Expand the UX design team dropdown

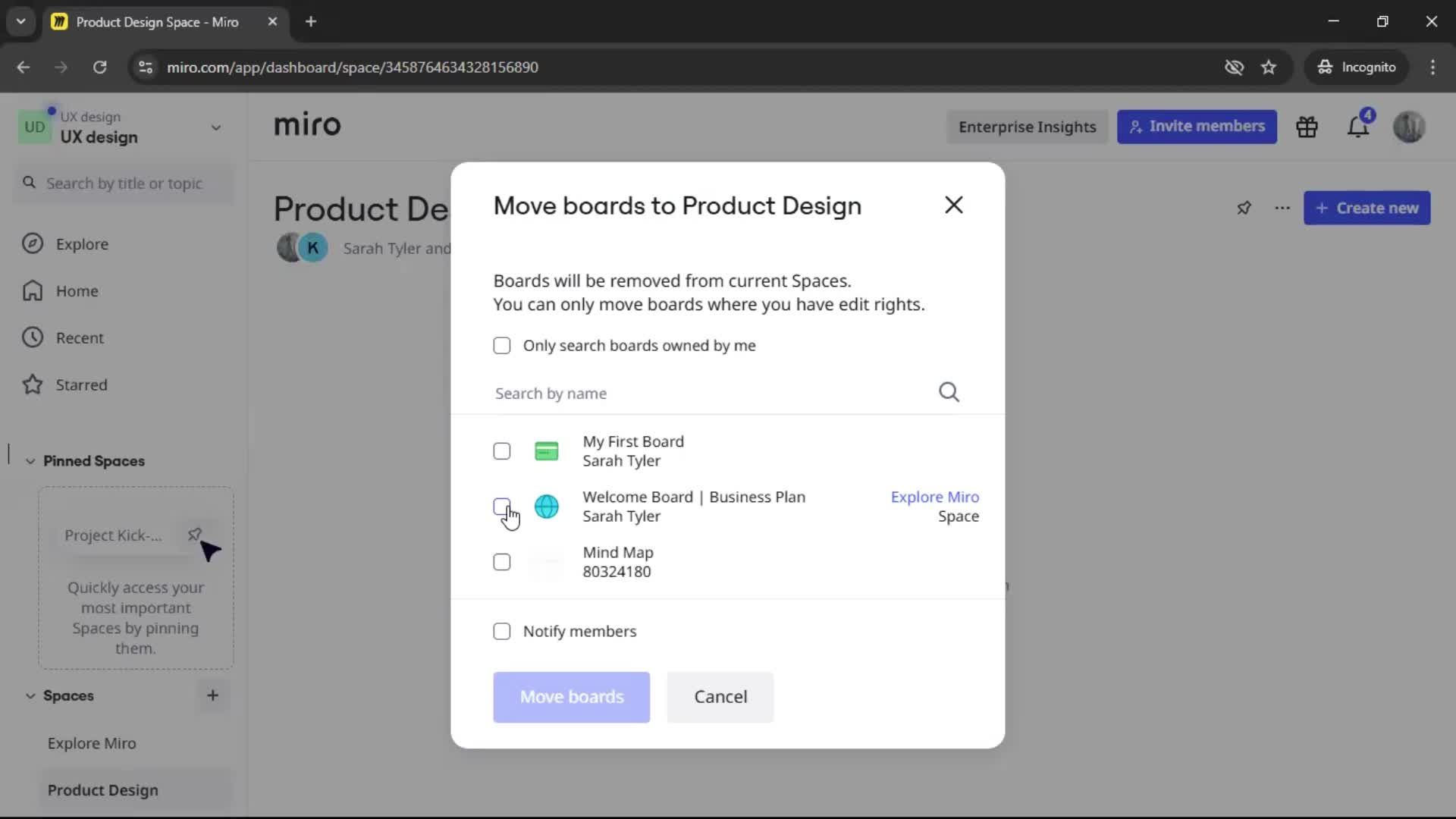216,127
